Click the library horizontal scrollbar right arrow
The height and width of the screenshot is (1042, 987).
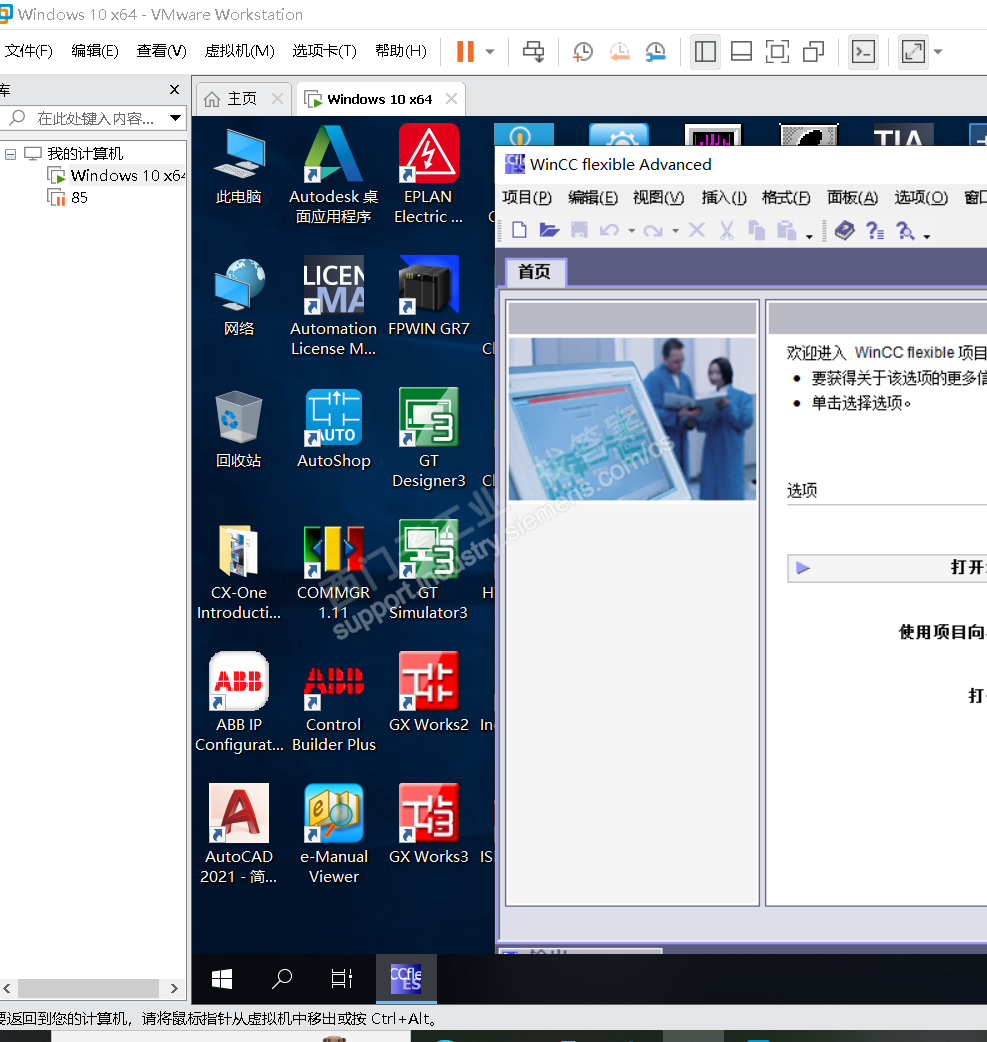coord(174,988)
